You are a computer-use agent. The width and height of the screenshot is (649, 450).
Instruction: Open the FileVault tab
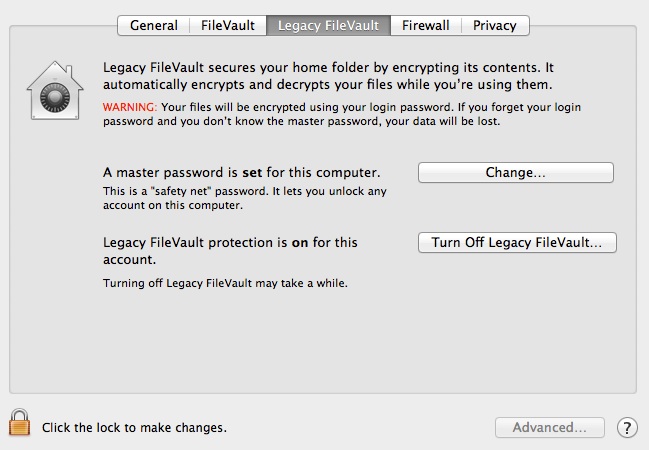click(229, 25)
